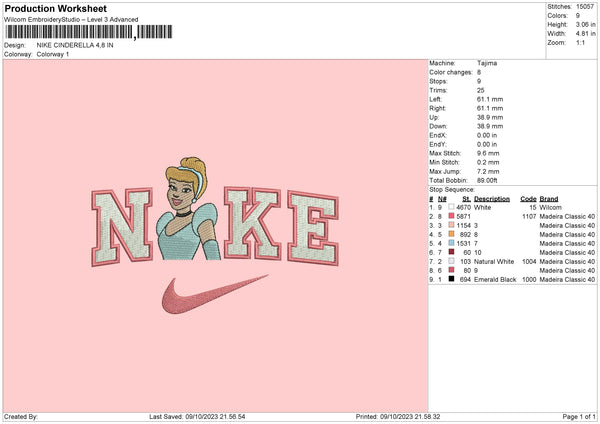600x424 pixels.
Task: Click the Production Worksheet title
Action: tap(56, 8)
